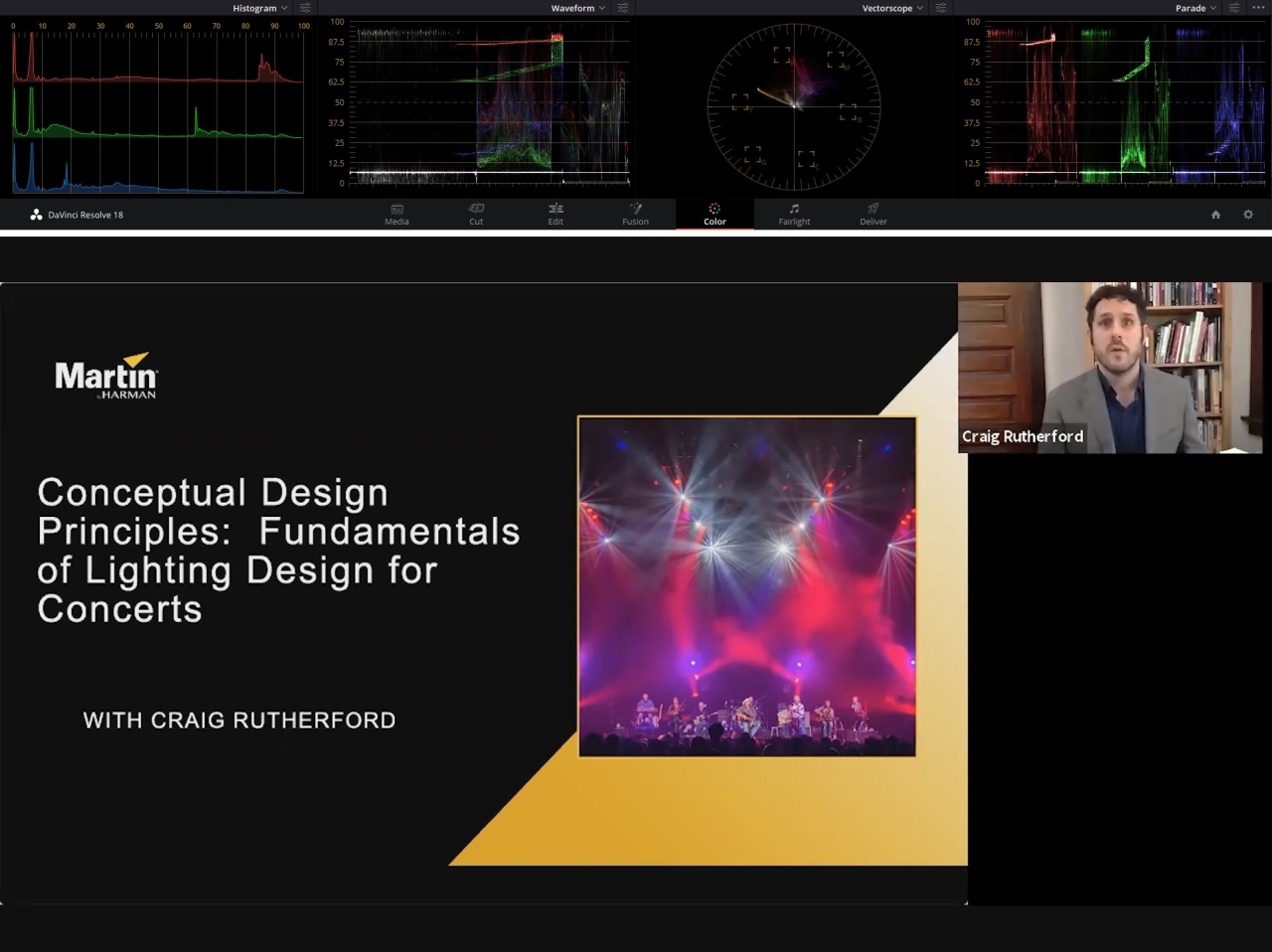The width and height of the screenshot is (1272, 952).
Task: Go to the Edit page
Action: 556,214
